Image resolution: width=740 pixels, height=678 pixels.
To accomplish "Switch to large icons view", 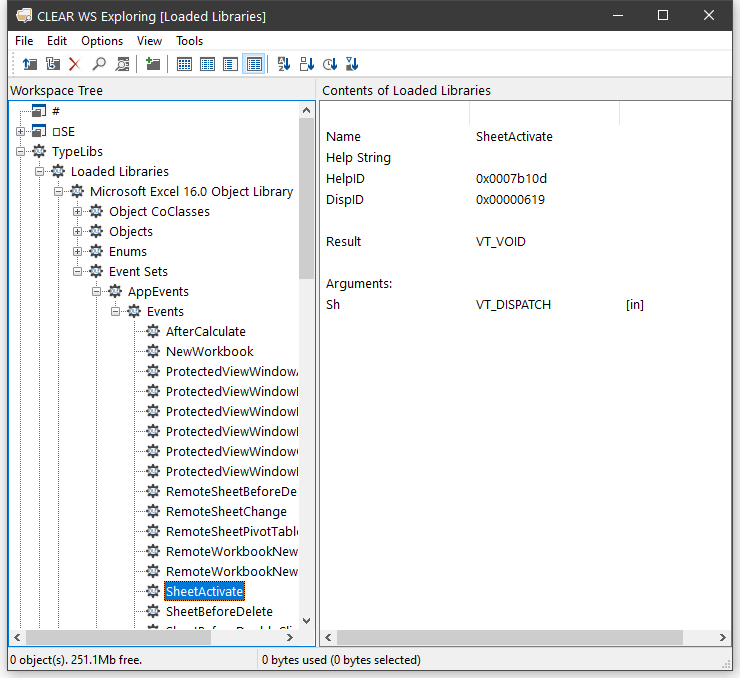I will (184, 64).
